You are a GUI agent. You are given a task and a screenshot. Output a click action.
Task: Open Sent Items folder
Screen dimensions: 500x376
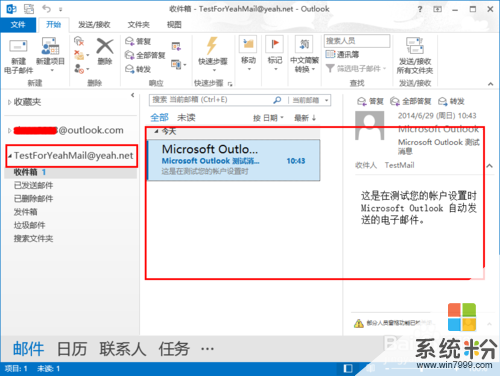pos(33,185)
